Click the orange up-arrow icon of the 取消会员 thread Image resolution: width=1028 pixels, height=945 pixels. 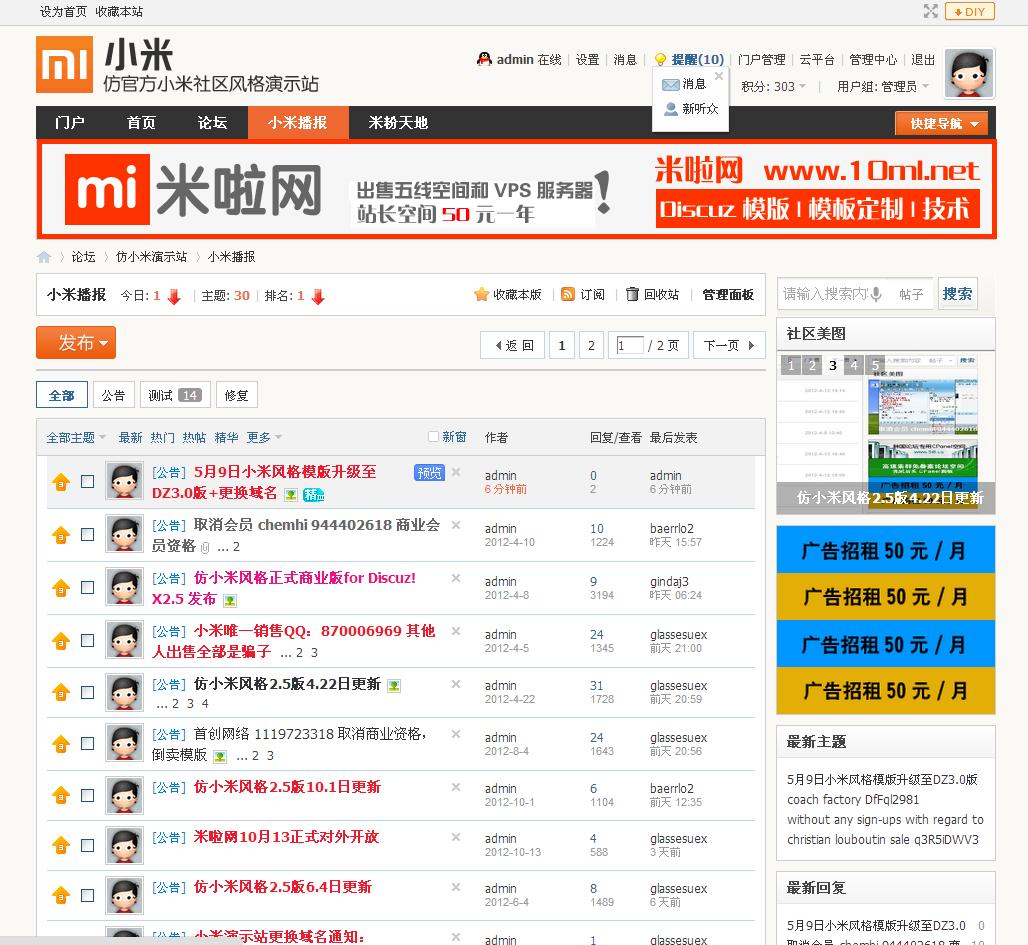tap(61, 535)
